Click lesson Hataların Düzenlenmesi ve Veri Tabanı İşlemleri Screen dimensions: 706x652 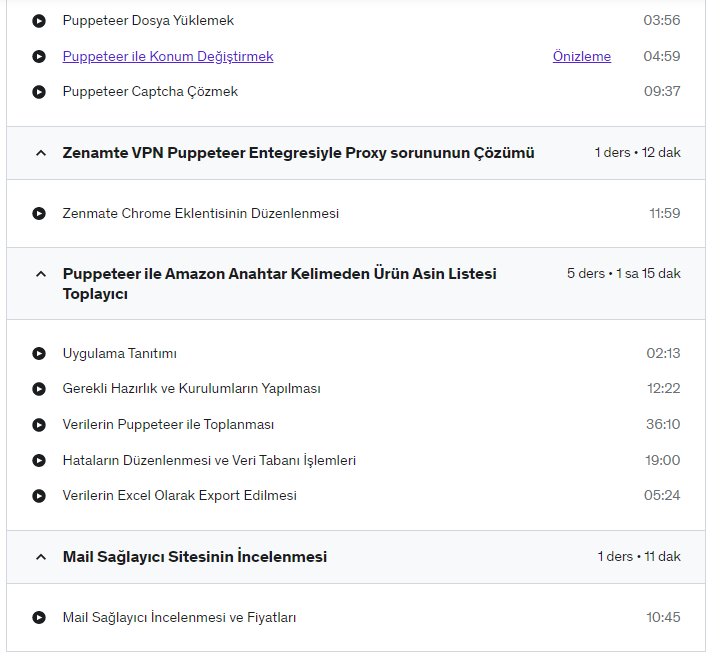(x=209, y=460)
